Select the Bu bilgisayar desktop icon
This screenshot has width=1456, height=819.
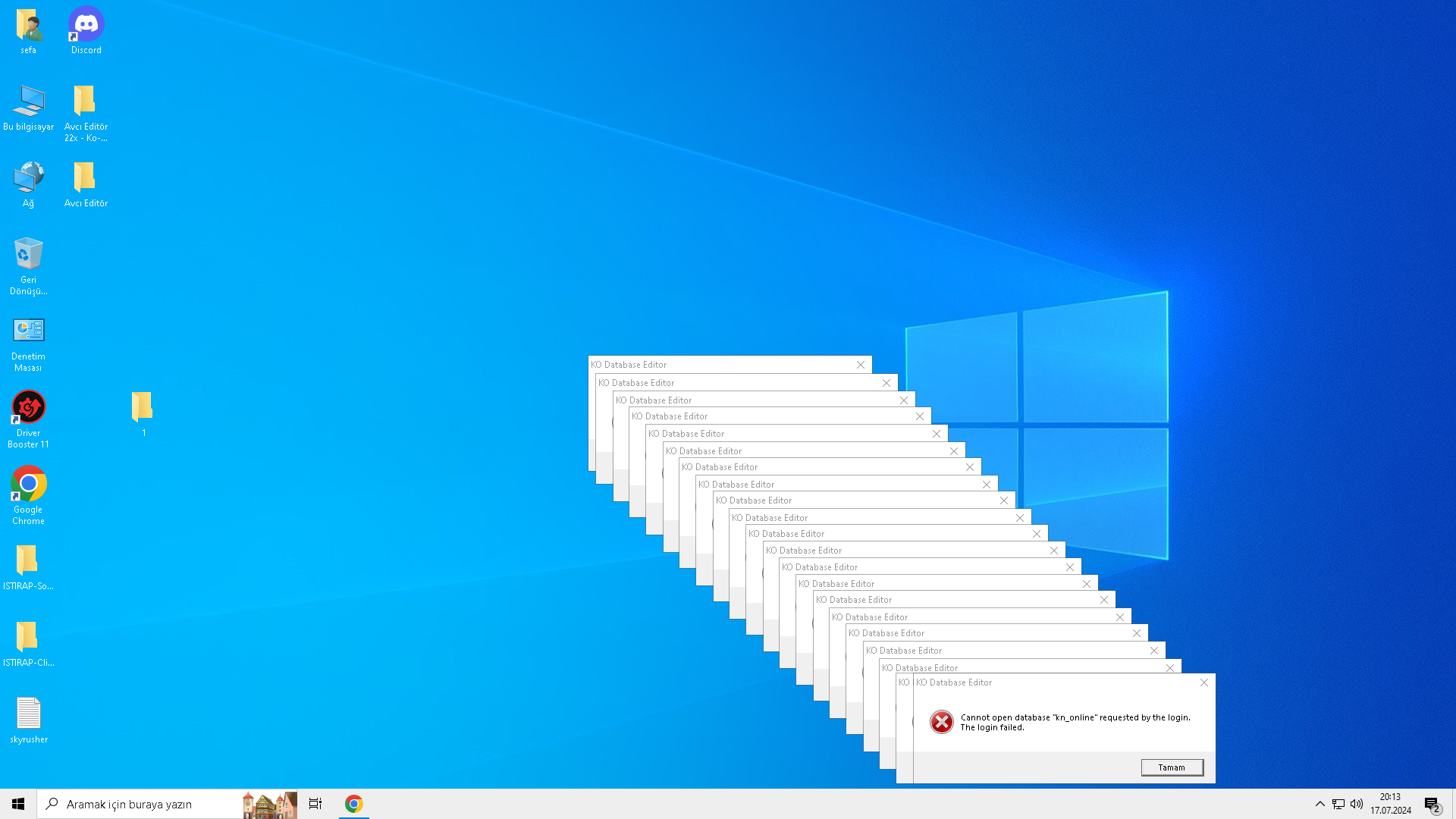click(x=28, y=108)
